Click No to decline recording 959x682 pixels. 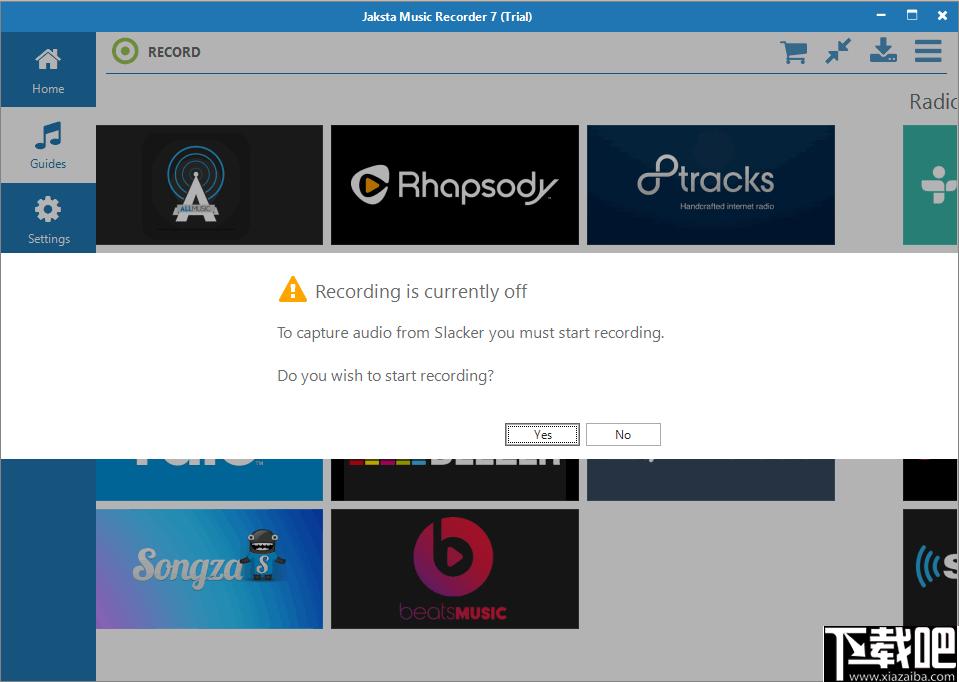tap(623, 434)
